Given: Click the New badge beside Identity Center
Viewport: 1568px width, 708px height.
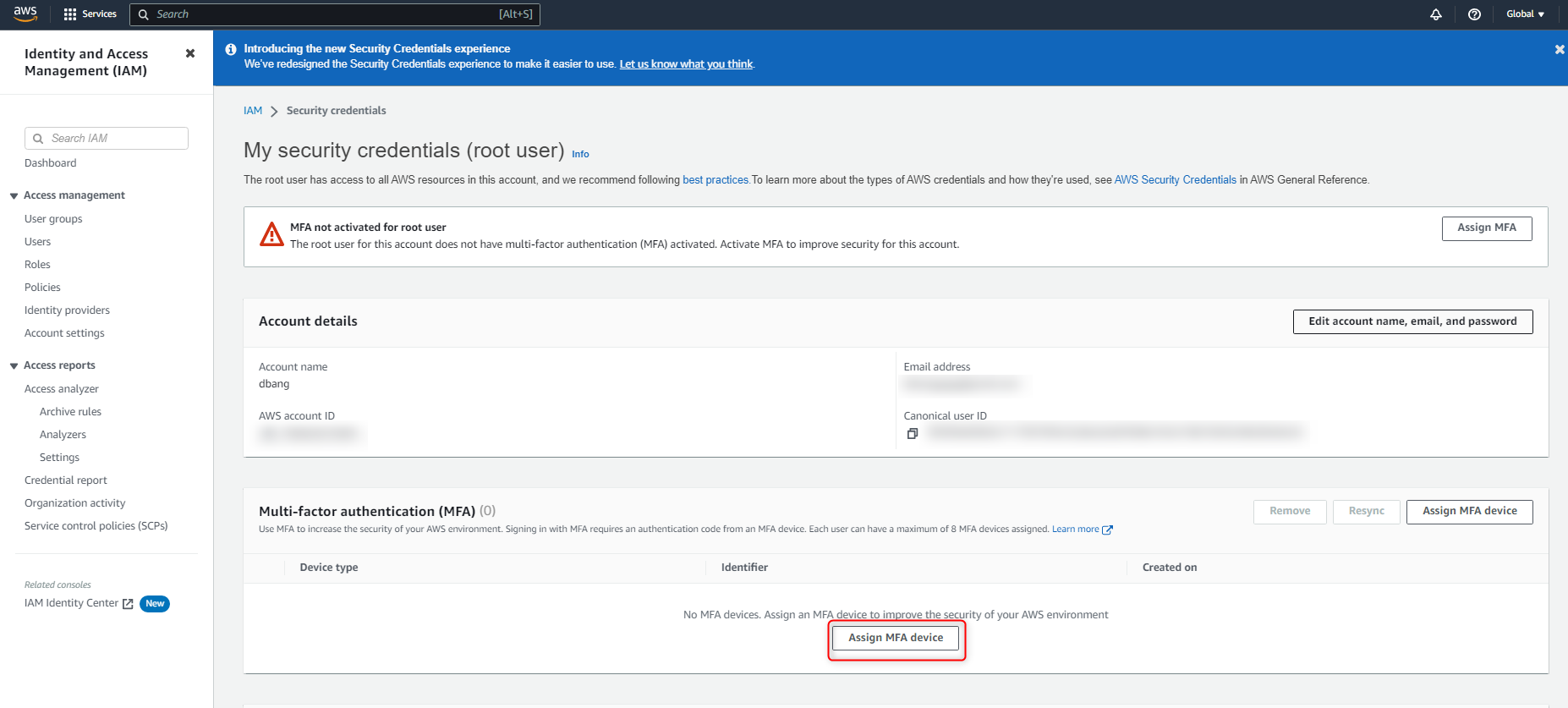Looking at the screenshot, I should tap(155, 604).
